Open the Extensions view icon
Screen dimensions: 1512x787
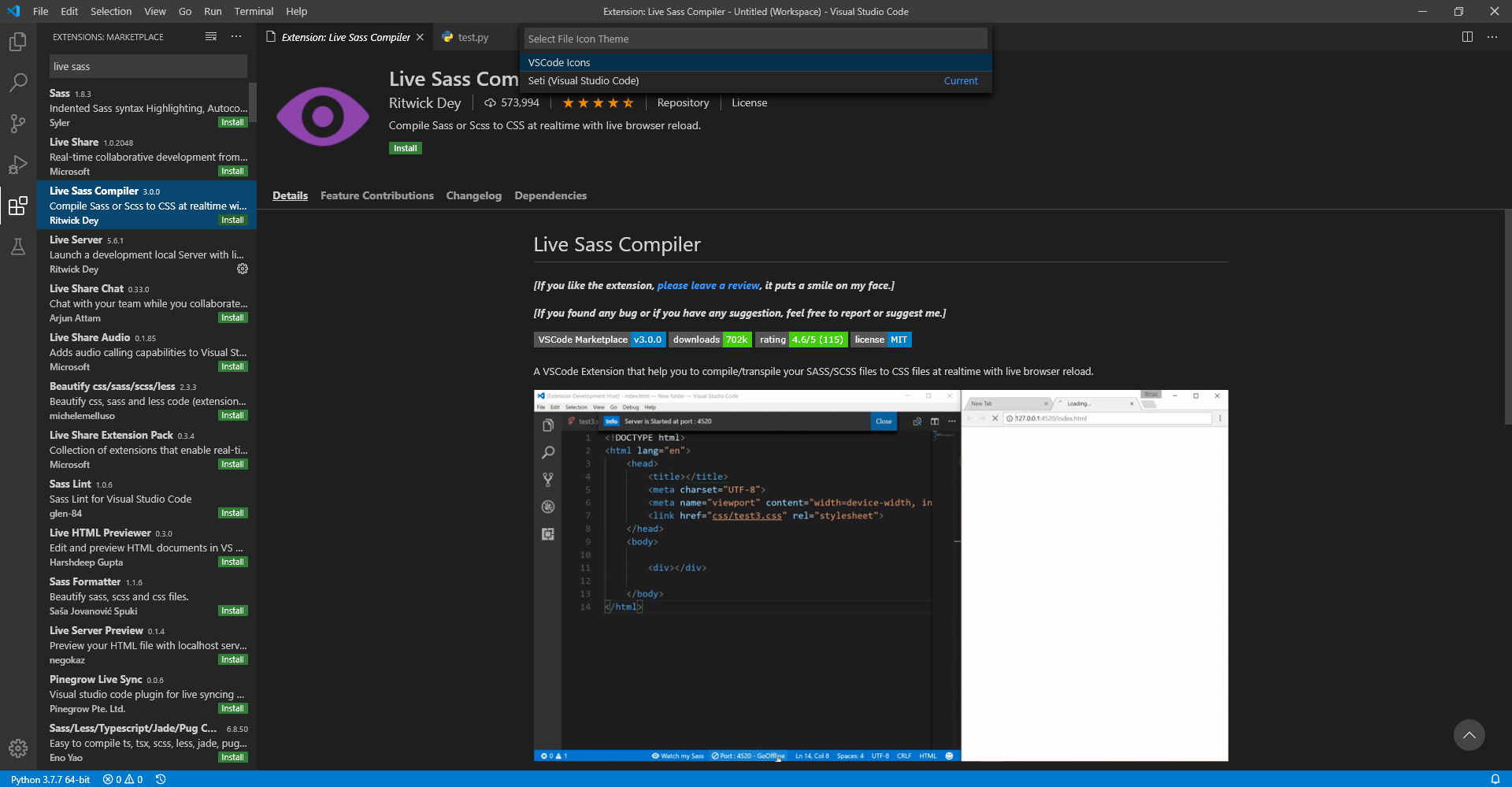tap(18, 206)
